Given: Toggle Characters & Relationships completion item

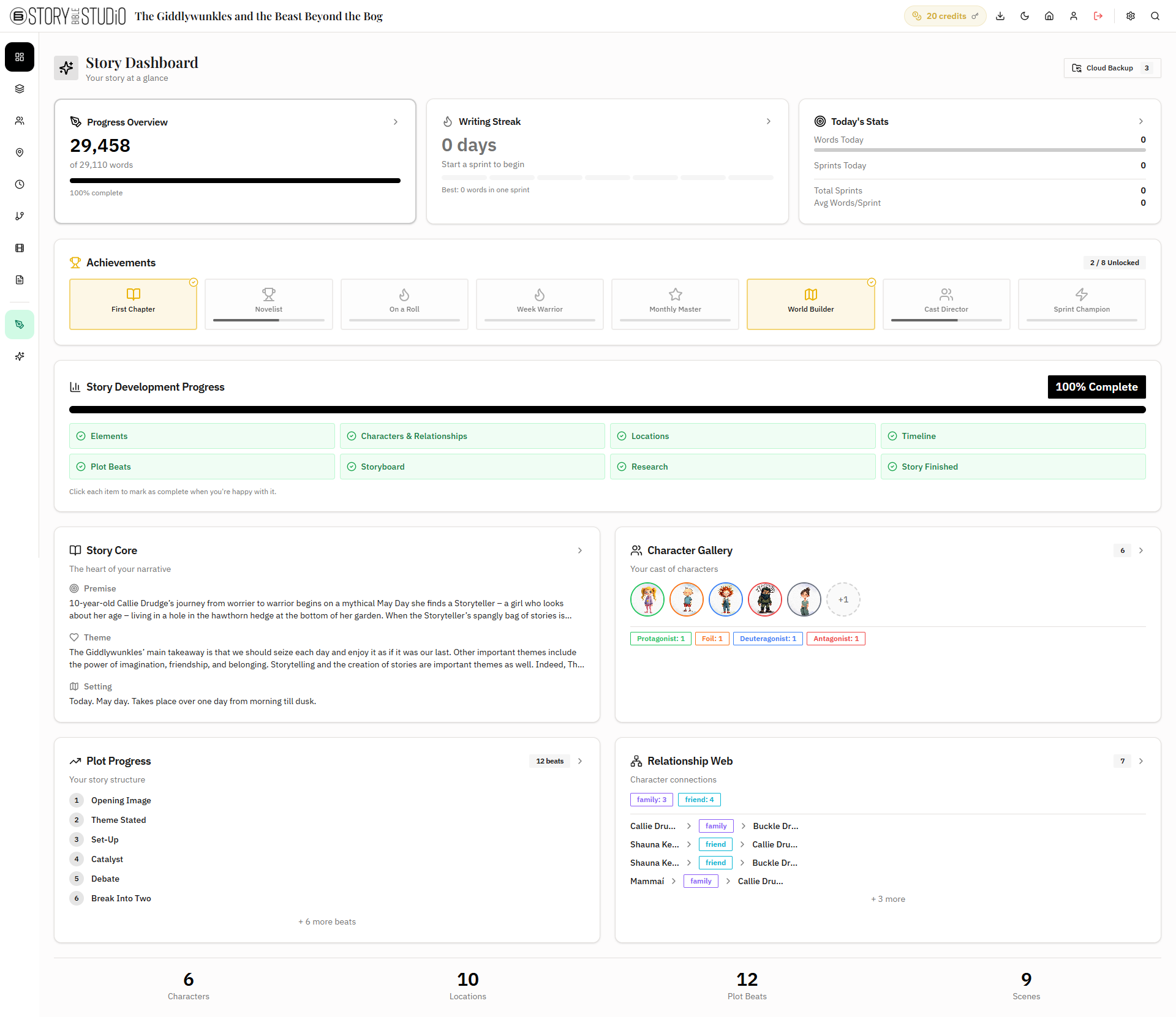Looking at the screenshot, I should coord(472,436).
